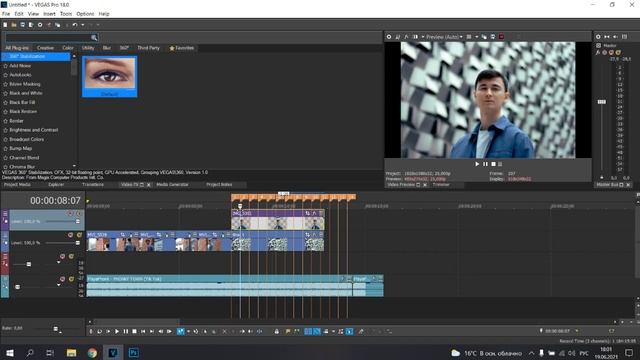Pause timeline playback in transport bar
640x360 pixels.
pyautogui.click(x=126, y=331)
